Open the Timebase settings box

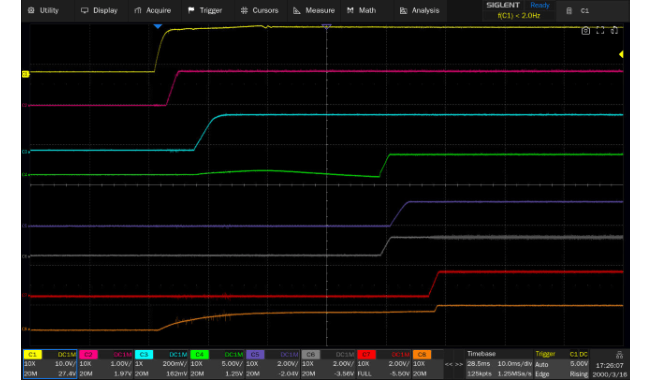point(499,364)
